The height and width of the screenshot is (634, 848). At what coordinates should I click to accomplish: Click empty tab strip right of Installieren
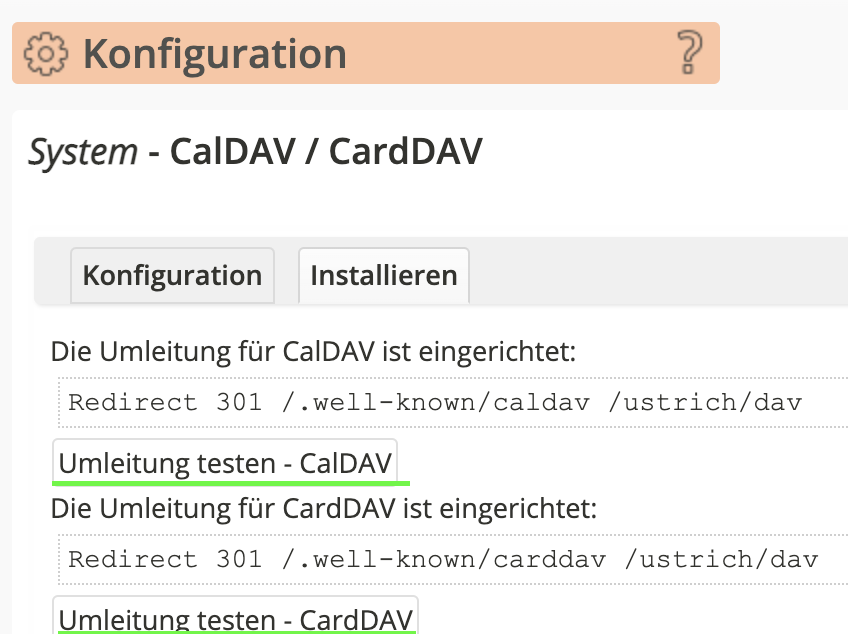click(650, 272)
